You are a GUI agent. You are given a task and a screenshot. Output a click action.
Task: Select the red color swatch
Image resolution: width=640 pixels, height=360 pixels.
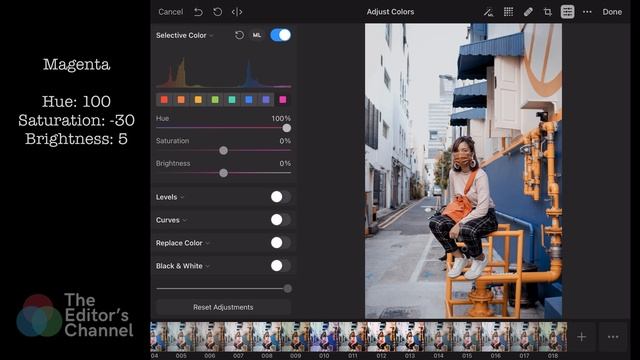[164, 100]
